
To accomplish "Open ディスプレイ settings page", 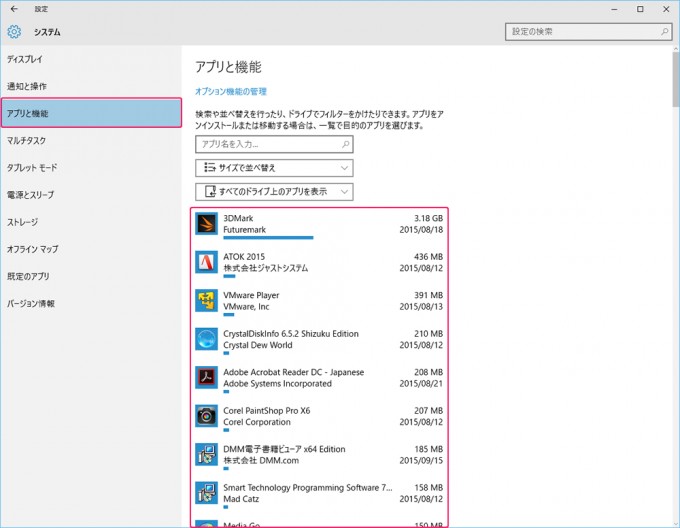I will click(x=91, y=59).
